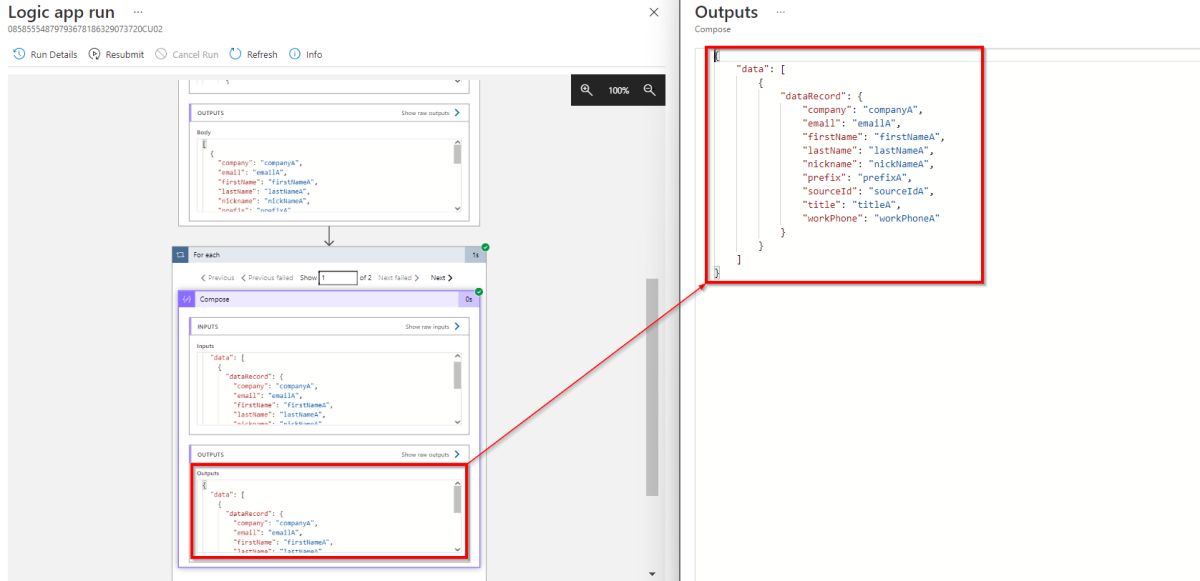1200x581 pixels.
Task: Click the Show iteration number field
Action: coord(338,278)
